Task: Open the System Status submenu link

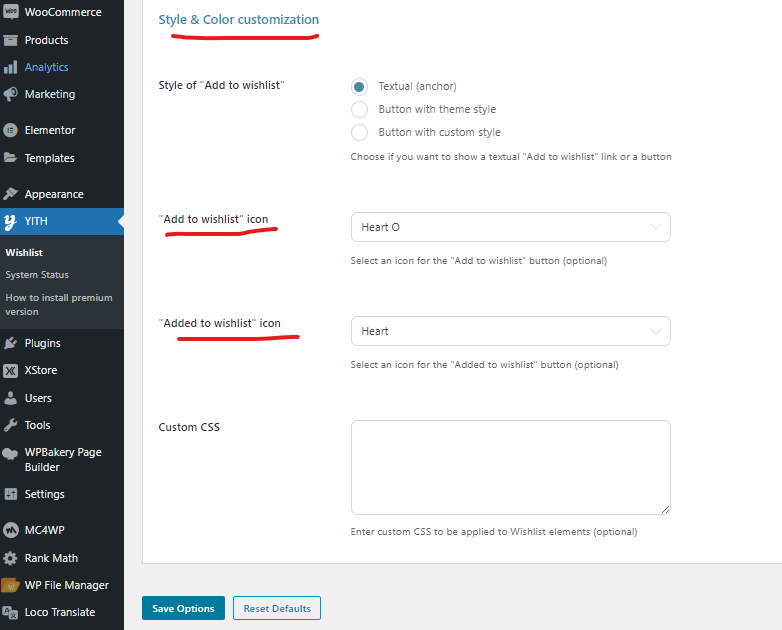Action: point(37,275)
